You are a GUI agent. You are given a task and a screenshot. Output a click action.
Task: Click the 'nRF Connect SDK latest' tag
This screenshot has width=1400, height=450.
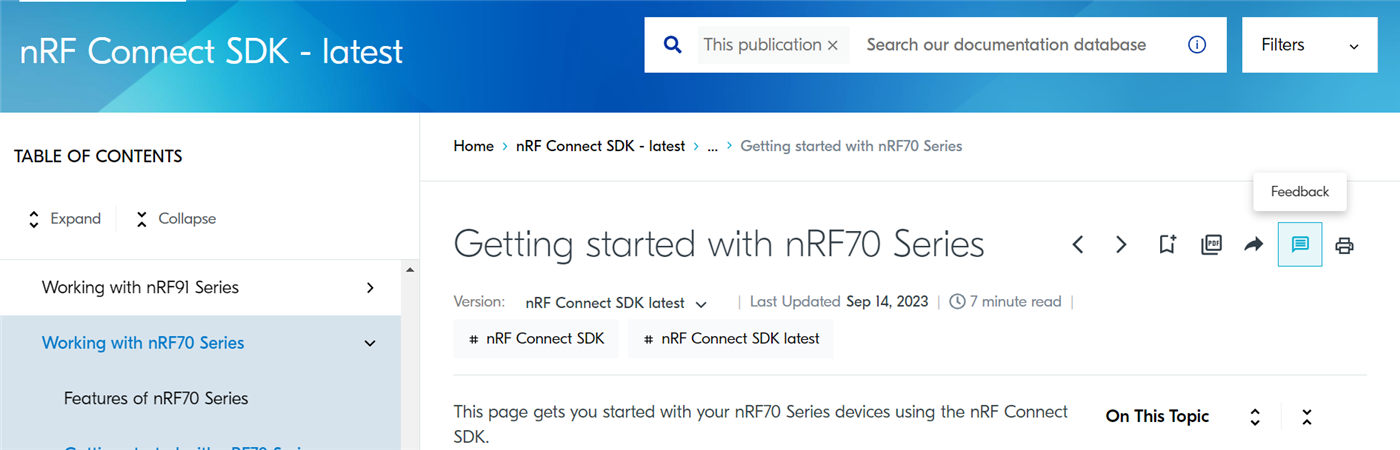(731, 339)
